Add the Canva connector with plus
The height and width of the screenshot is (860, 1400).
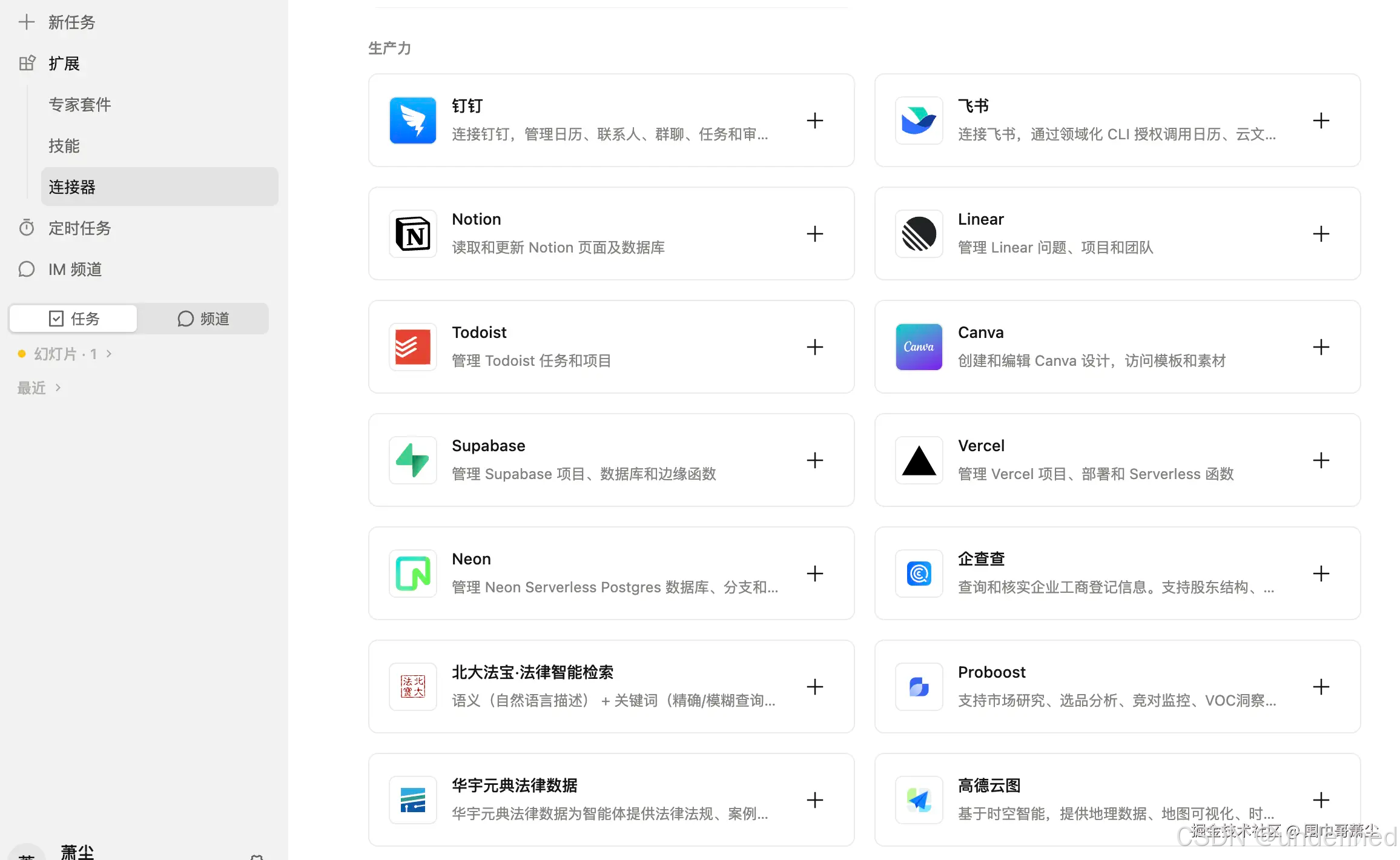[1321, 347]
